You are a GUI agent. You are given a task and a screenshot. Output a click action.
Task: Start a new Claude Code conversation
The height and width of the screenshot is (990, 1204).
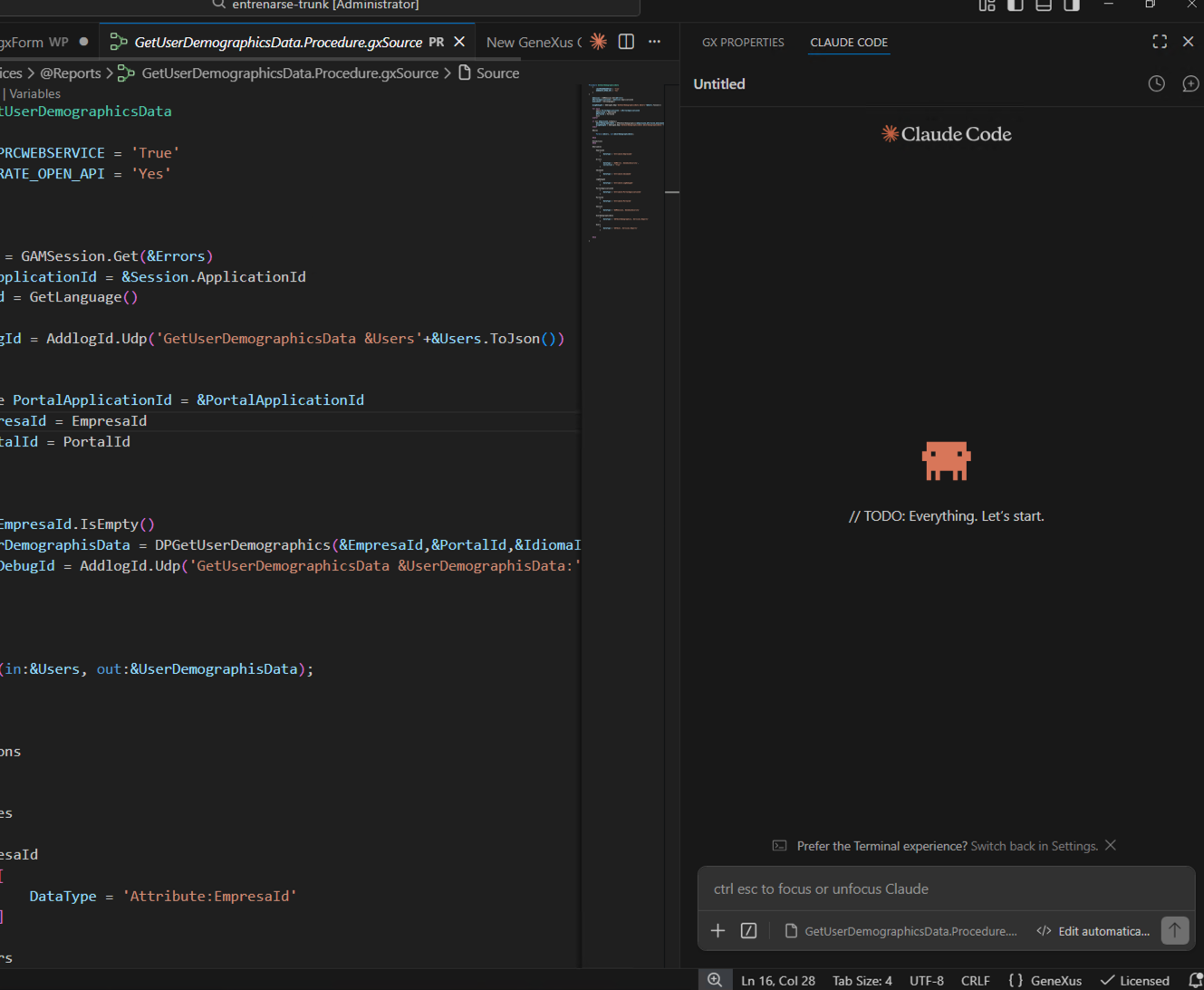pyautogui.click(x=1190, y=83)
